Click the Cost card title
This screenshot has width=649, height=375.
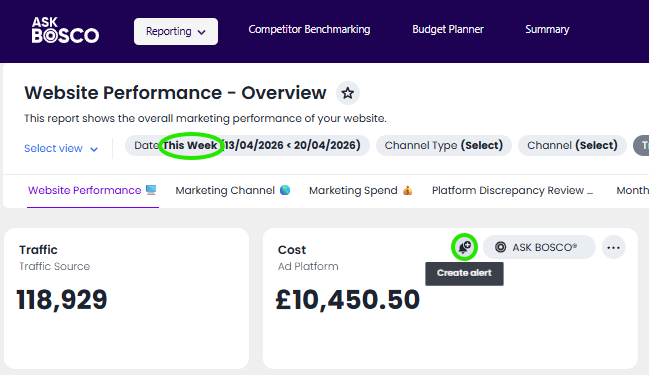pos(292,250)
